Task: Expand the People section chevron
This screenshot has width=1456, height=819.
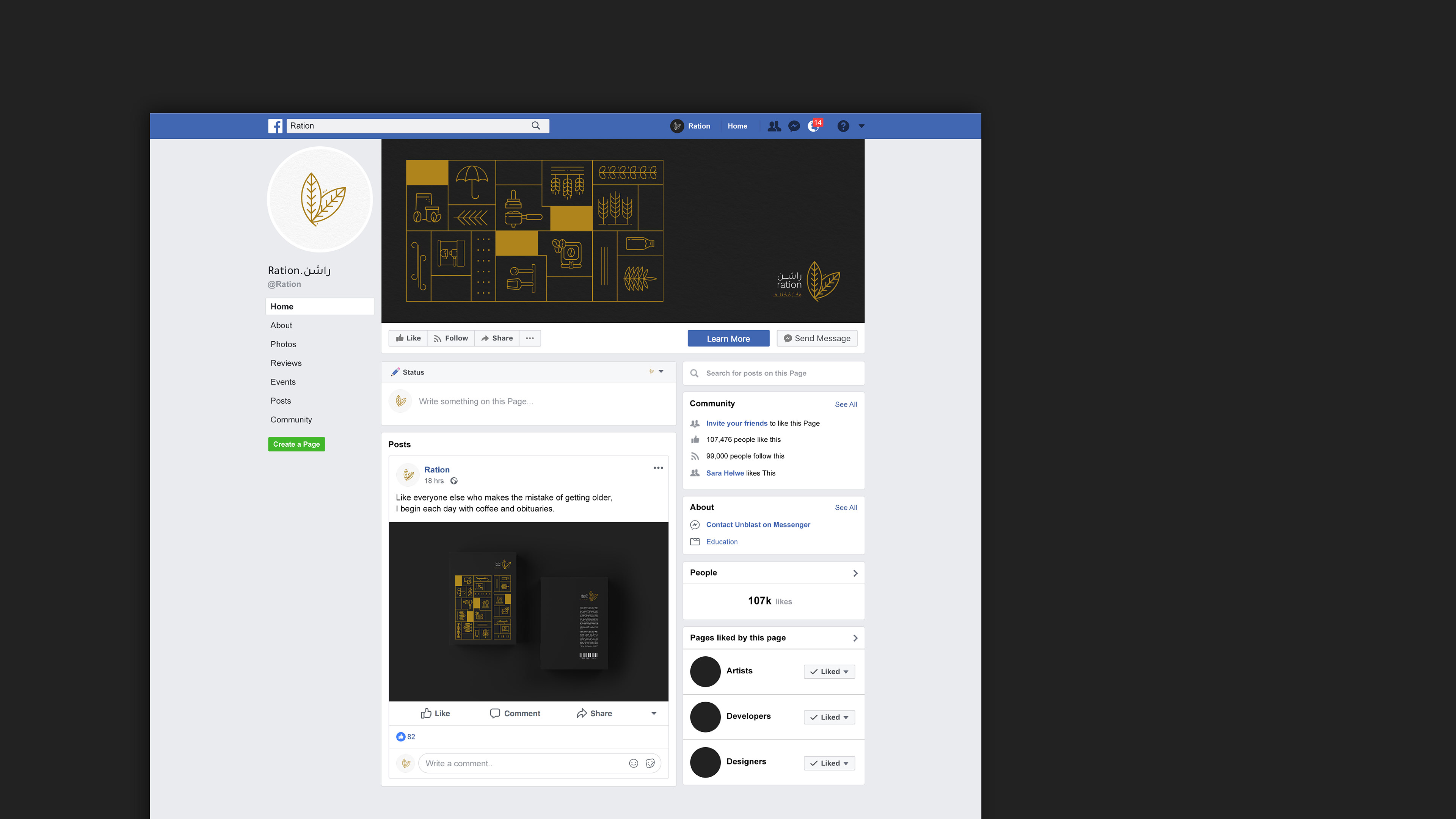Action: (855, 573)
